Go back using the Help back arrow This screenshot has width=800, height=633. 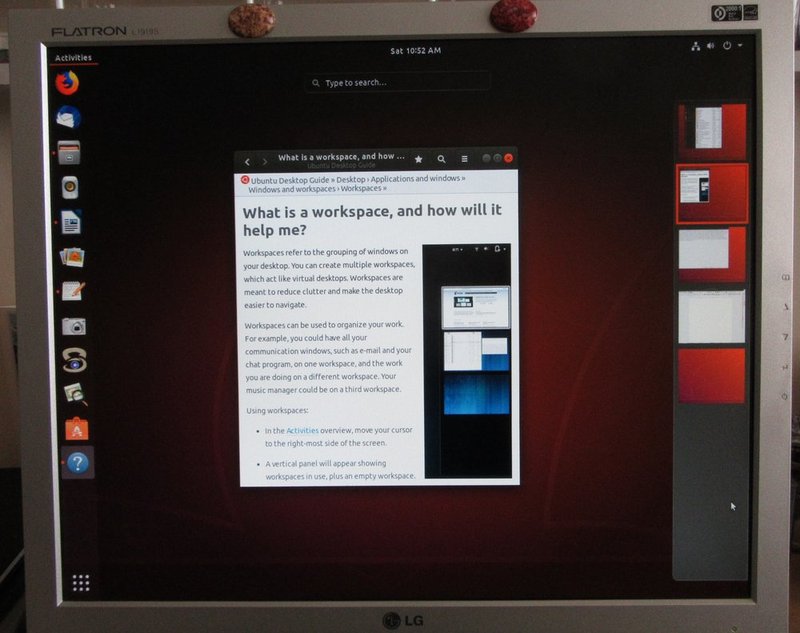tap(248, 160)
